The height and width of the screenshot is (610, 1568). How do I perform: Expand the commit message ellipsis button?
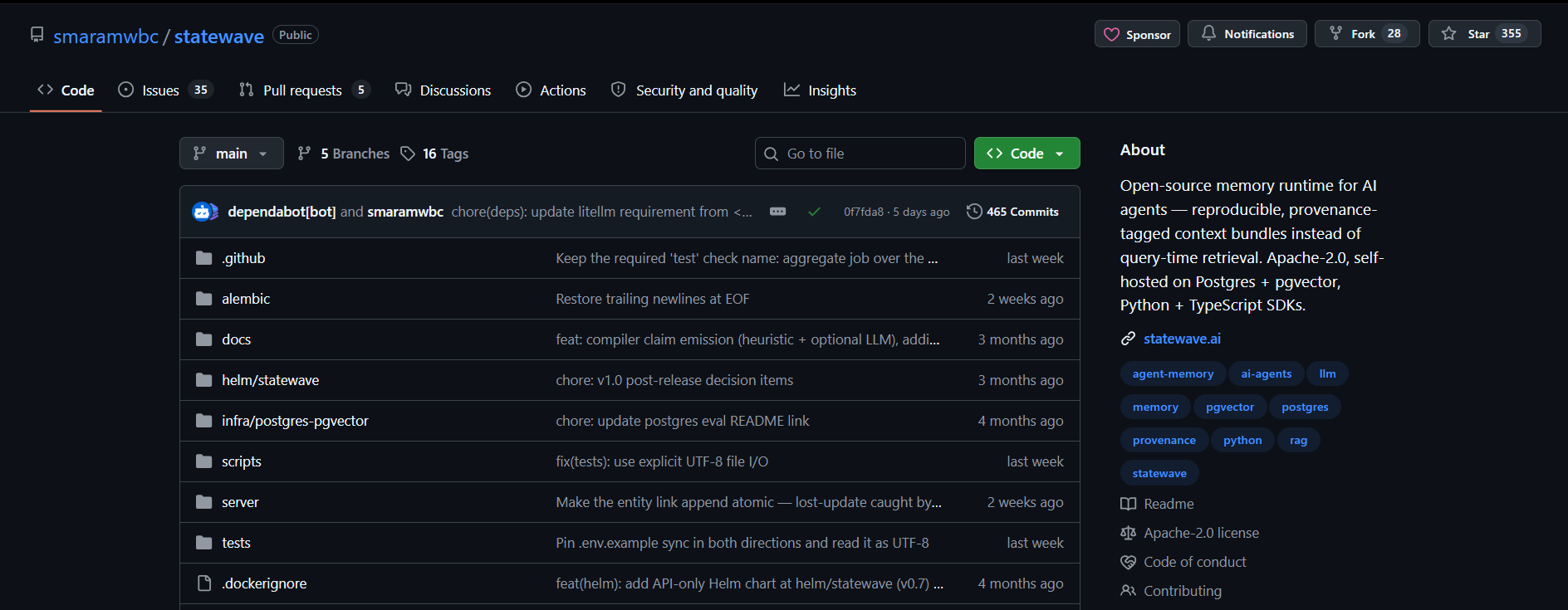pyautogui.click(x=777, y=212)
